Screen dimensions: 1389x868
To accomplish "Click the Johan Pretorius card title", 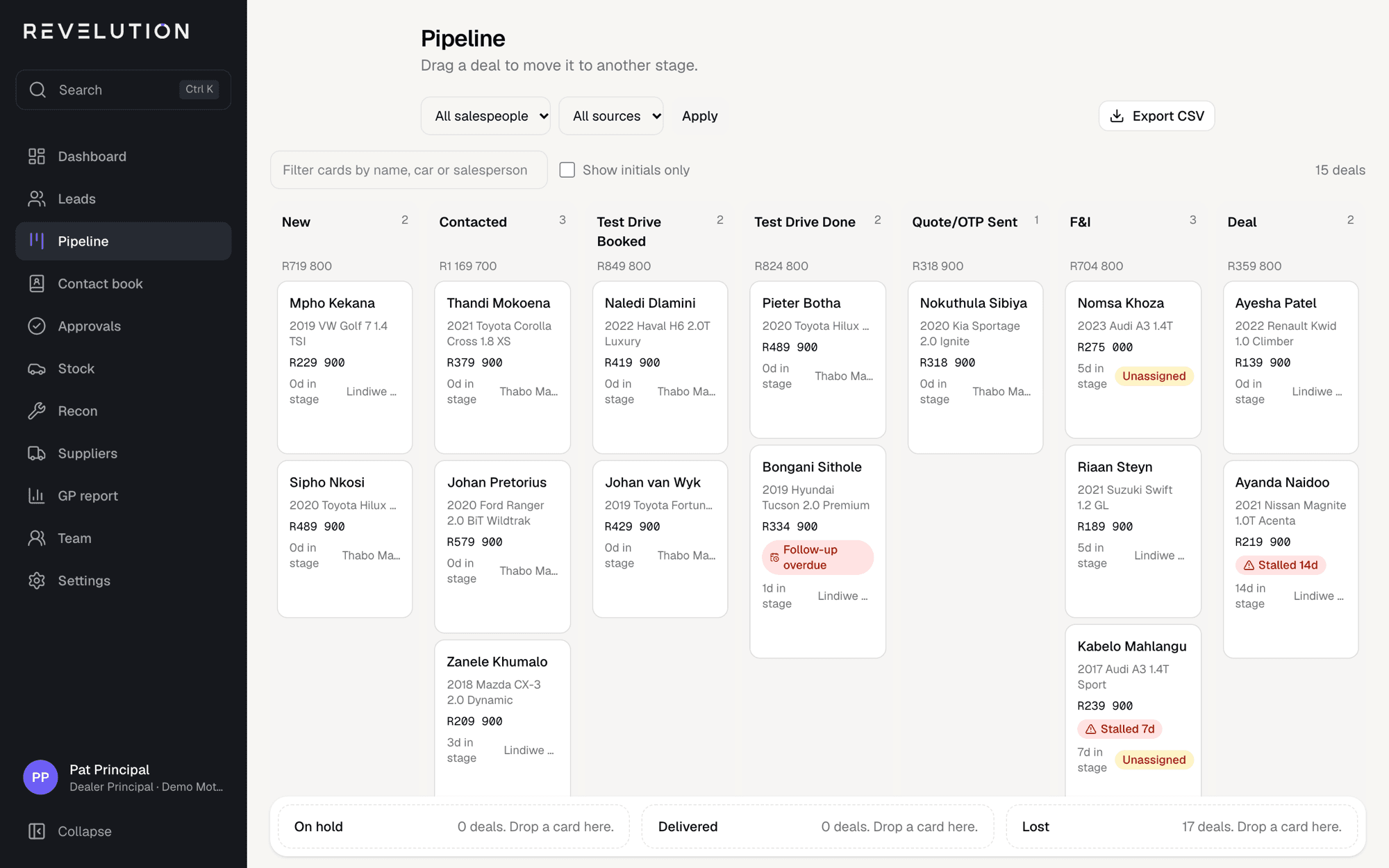I will (x=497, y=483).
